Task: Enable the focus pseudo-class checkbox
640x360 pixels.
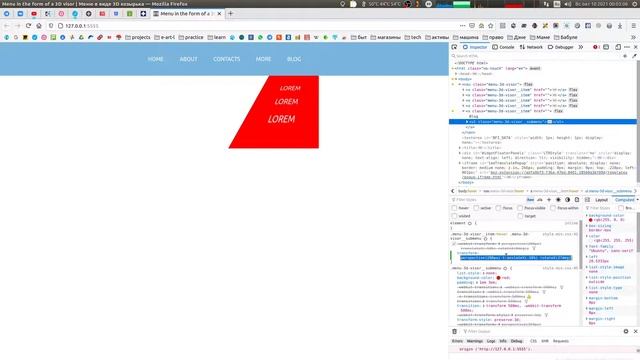Action: point(498,208)
